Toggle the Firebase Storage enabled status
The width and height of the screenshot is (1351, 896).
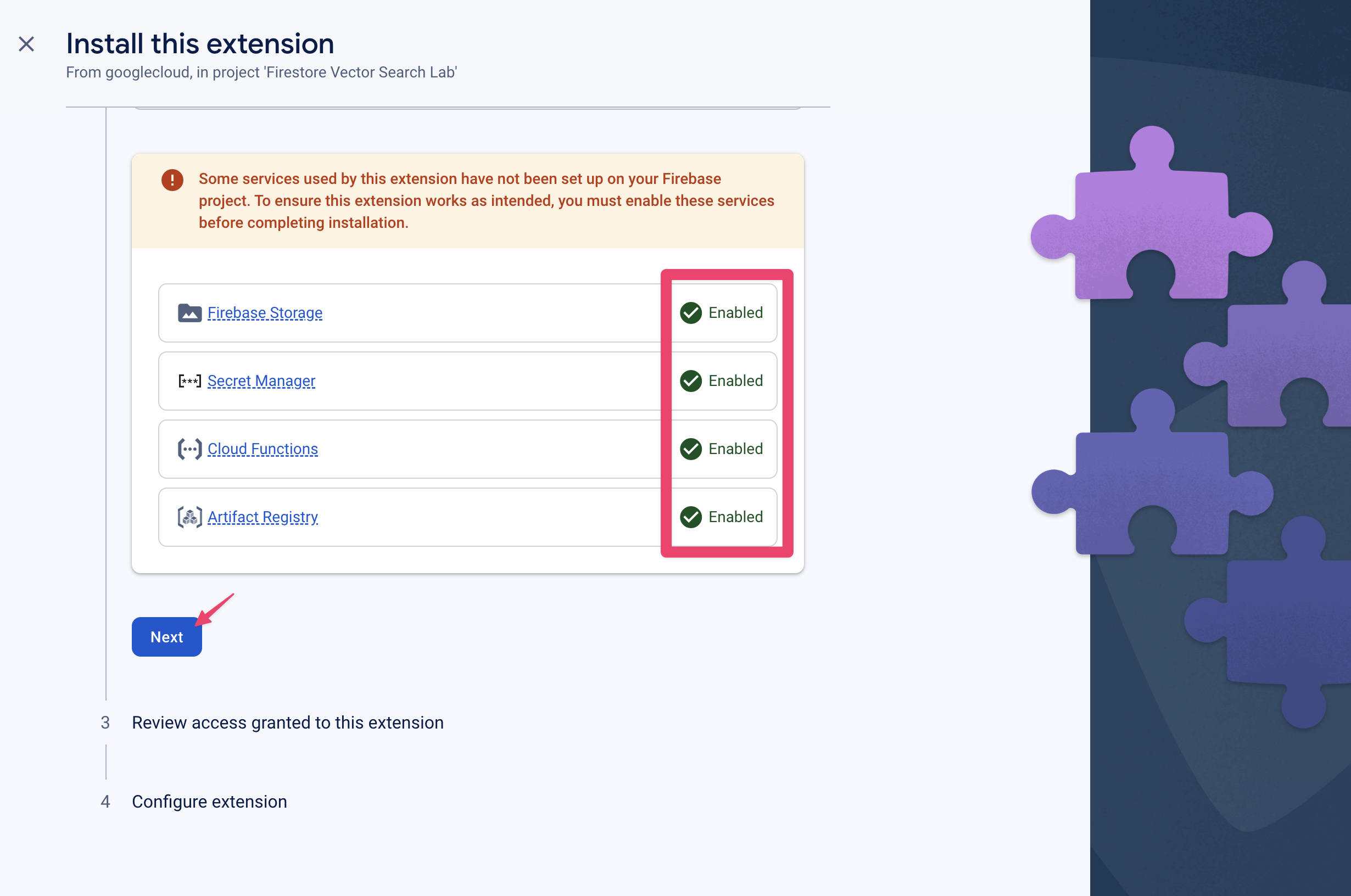coord(721,313)
